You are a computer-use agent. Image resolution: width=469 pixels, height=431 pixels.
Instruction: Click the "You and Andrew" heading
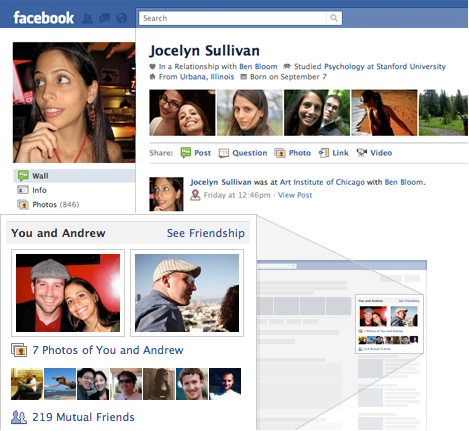(58, 233)
